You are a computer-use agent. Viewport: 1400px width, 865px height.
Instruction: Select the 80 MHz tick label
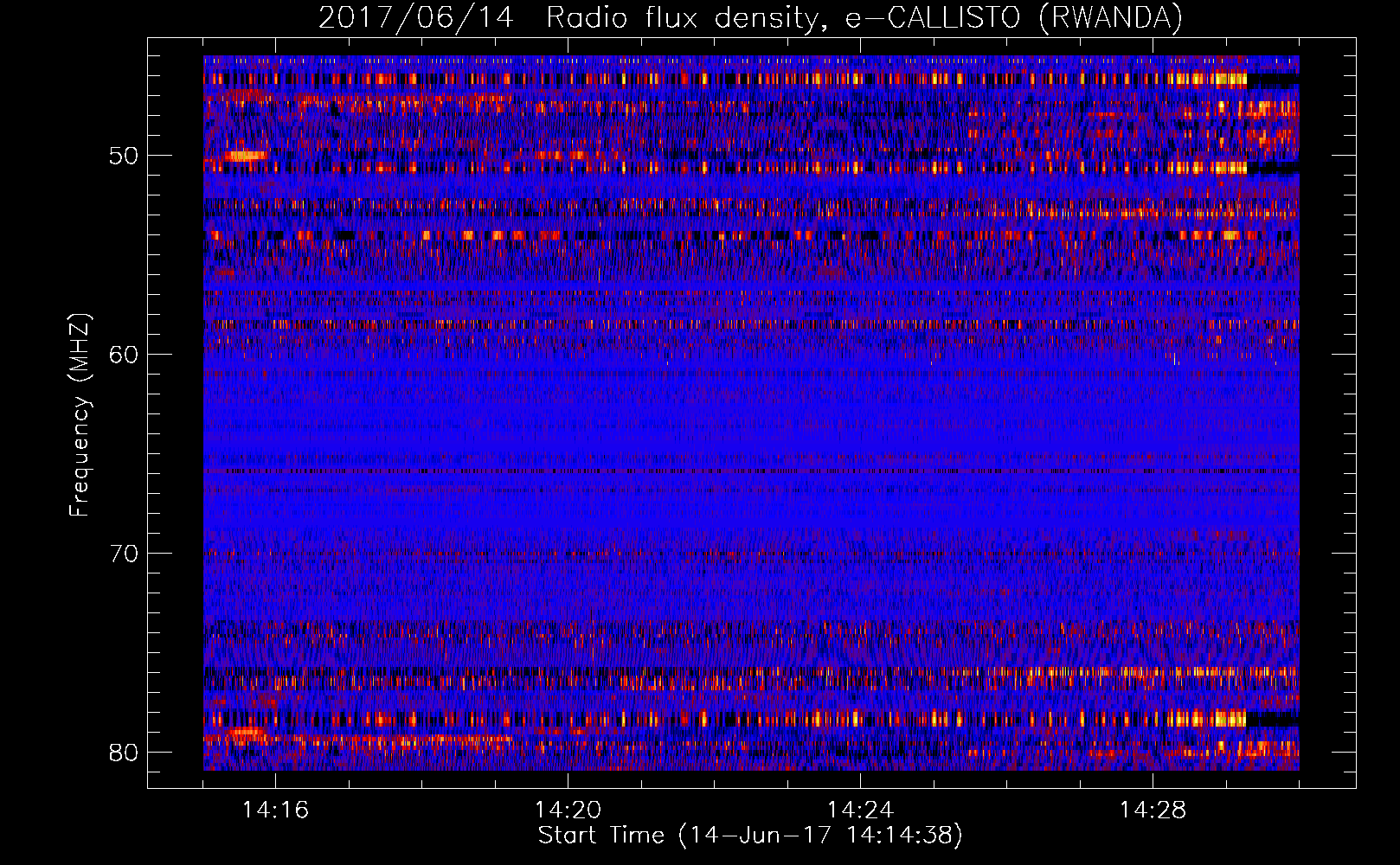pos(124,752)
